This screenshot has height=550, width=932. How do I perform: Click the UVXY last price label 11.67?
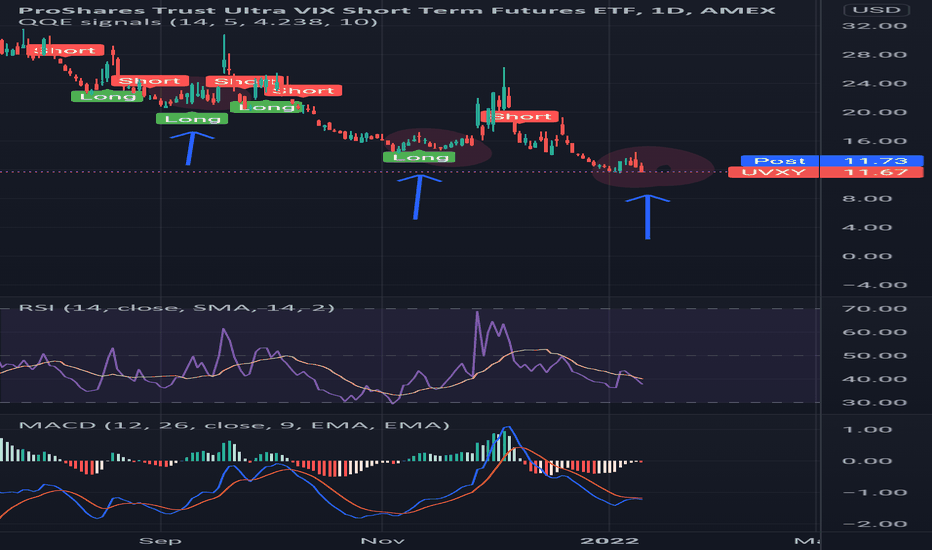[x=826, y=172]
